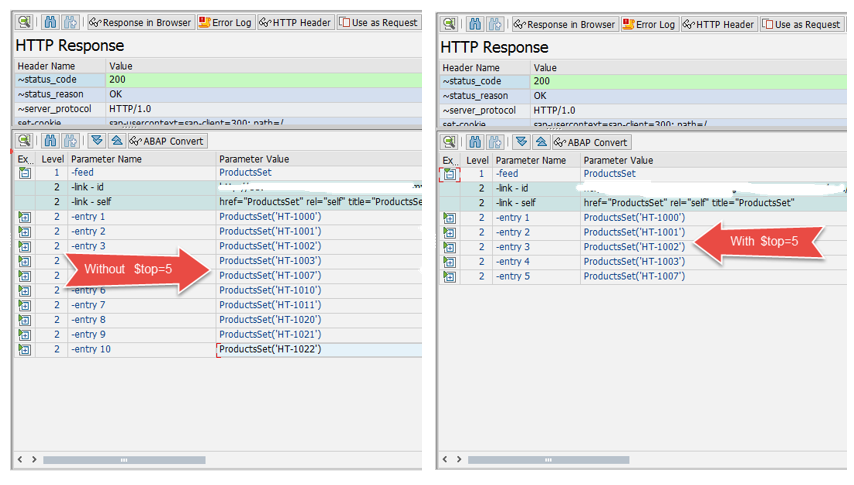Viewport: 854px width, 485px height.
Task: Click horizontal scrollbar in left panel
Action: point(124,460)
